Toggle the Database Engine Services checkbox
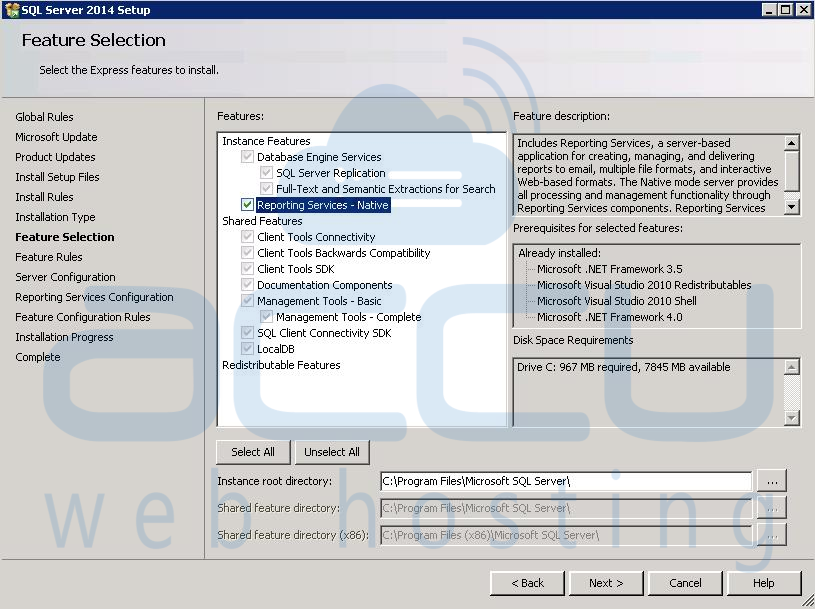The image size is (815, 609). click(x=247, y=157)
